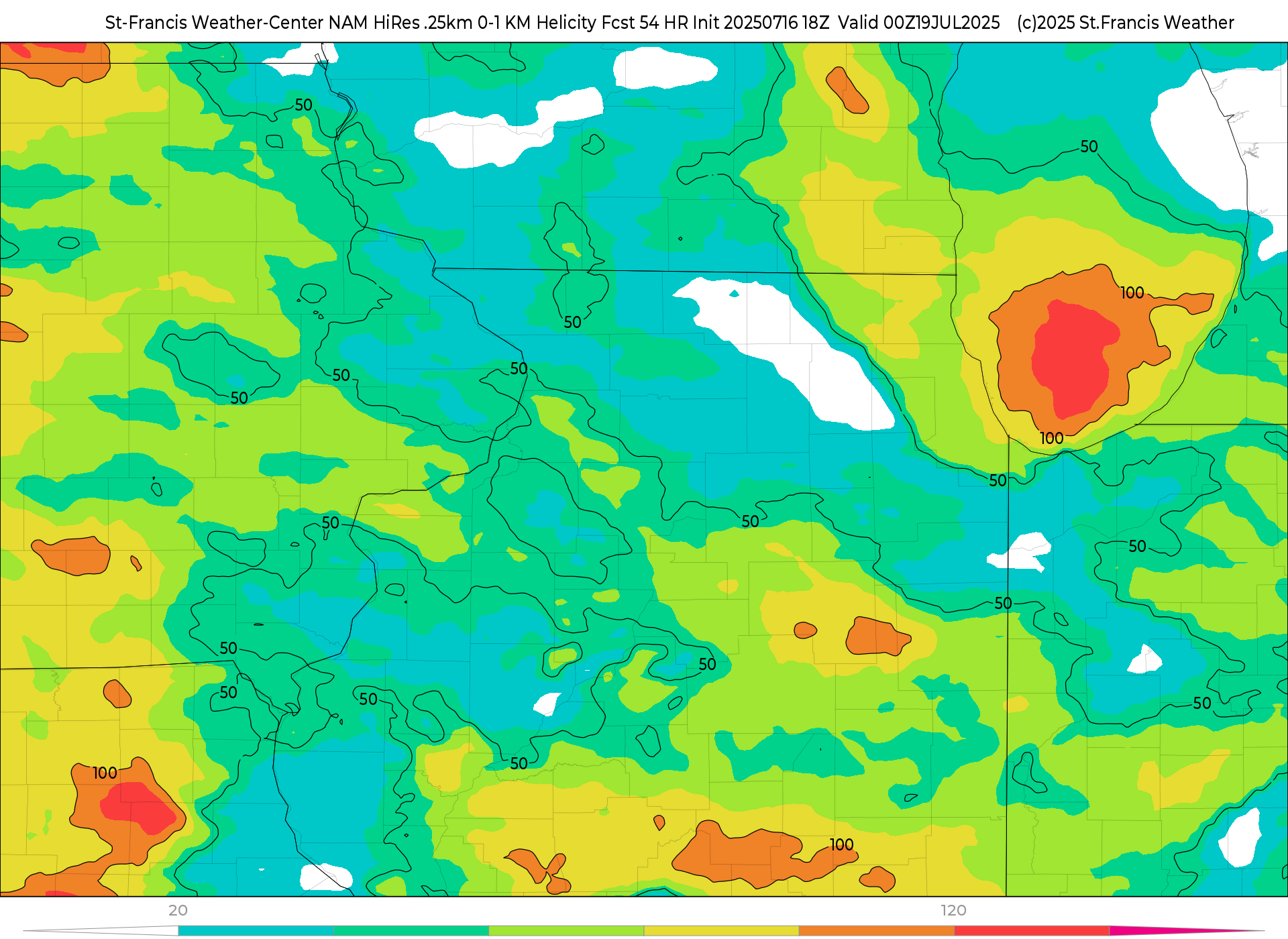Click the white arrow end of color bar

point(101,931)
